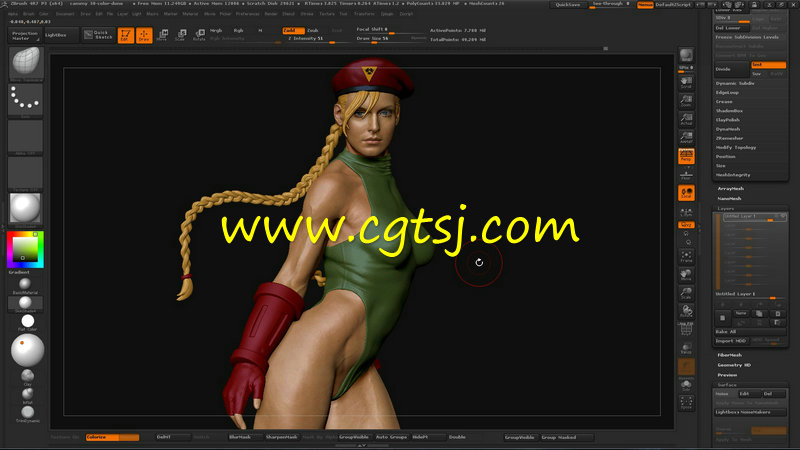This screenshot has height=450, width=800.
Task: Select the TrimDynamic brush in left tray
Action: click(28, 412)
